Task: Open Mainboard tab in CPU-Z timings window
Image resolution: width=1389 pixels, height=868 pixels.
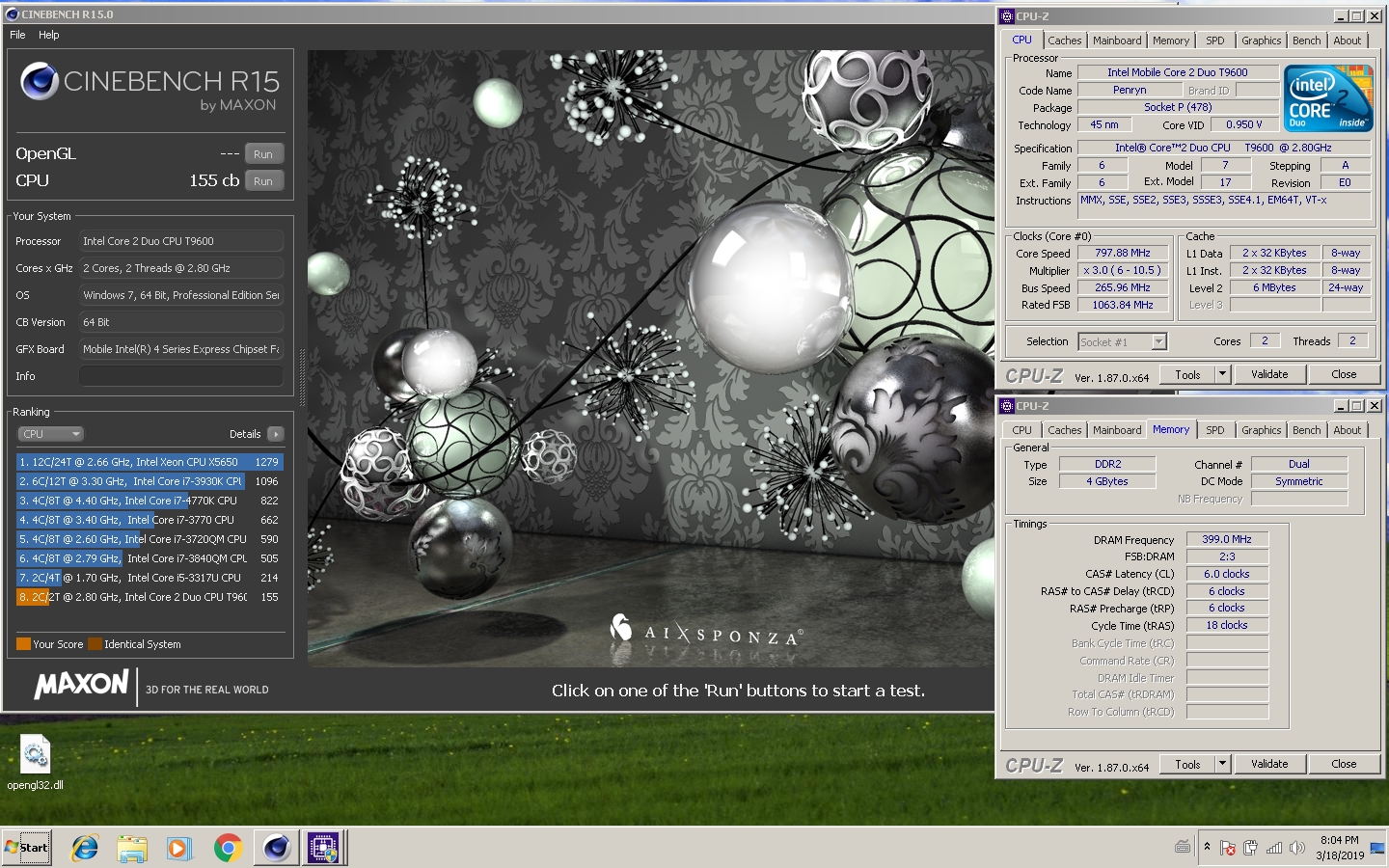Action: point(1117,430)
